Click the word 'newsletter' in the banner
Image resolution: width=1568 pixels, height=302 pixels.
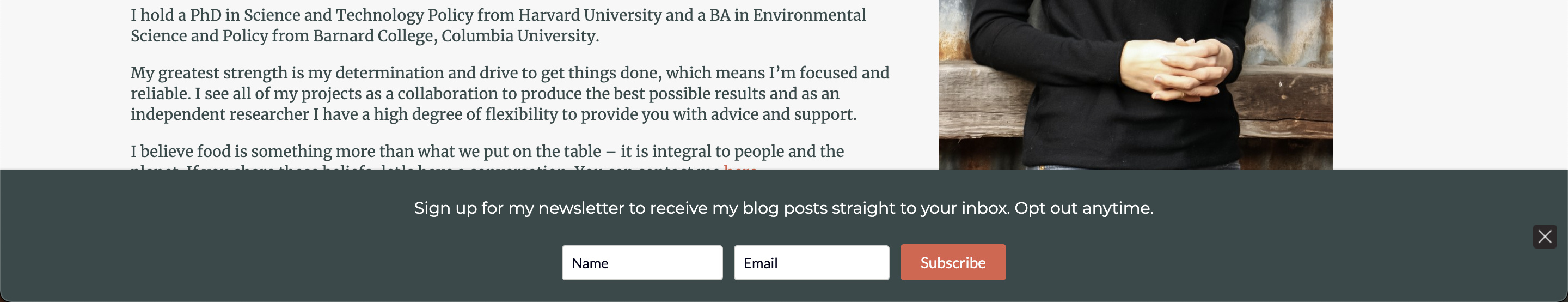point(581,208)
